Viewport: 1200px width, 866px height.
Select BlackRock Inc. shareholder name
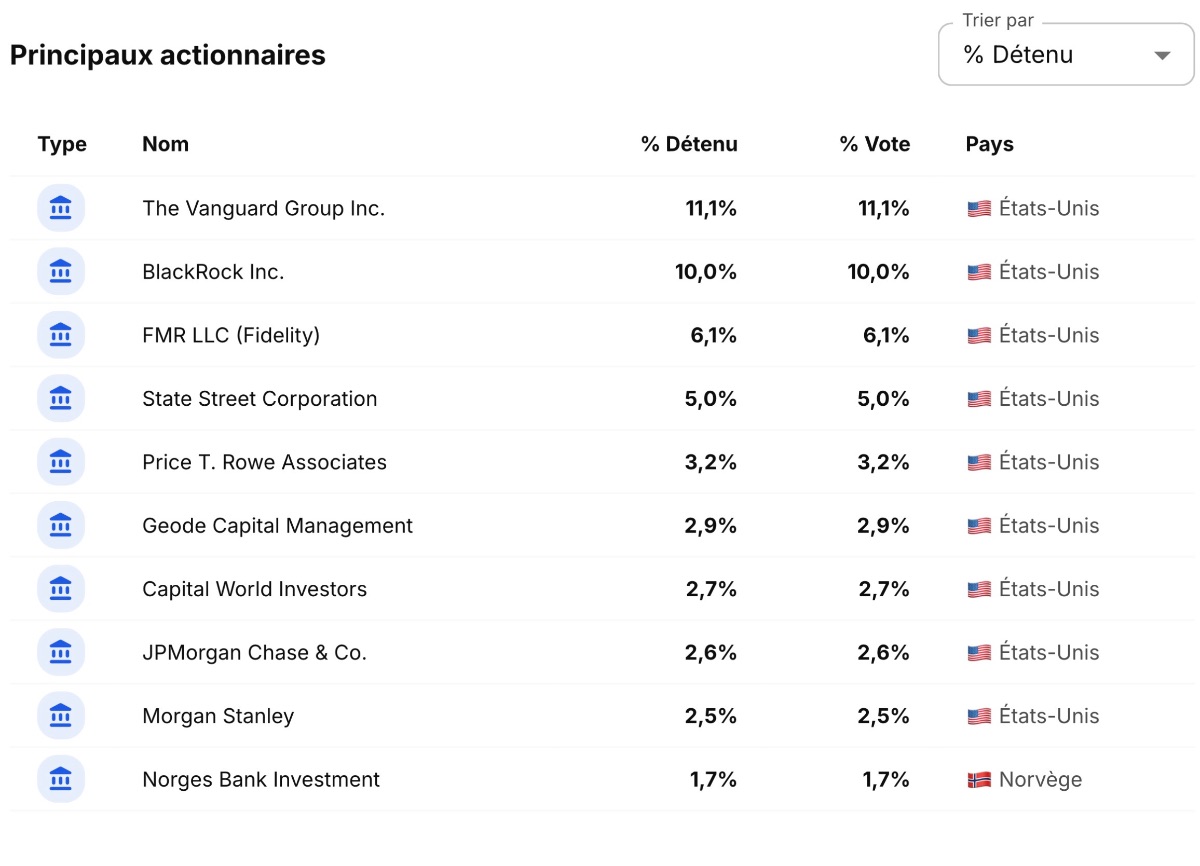(x=213, y=272)
